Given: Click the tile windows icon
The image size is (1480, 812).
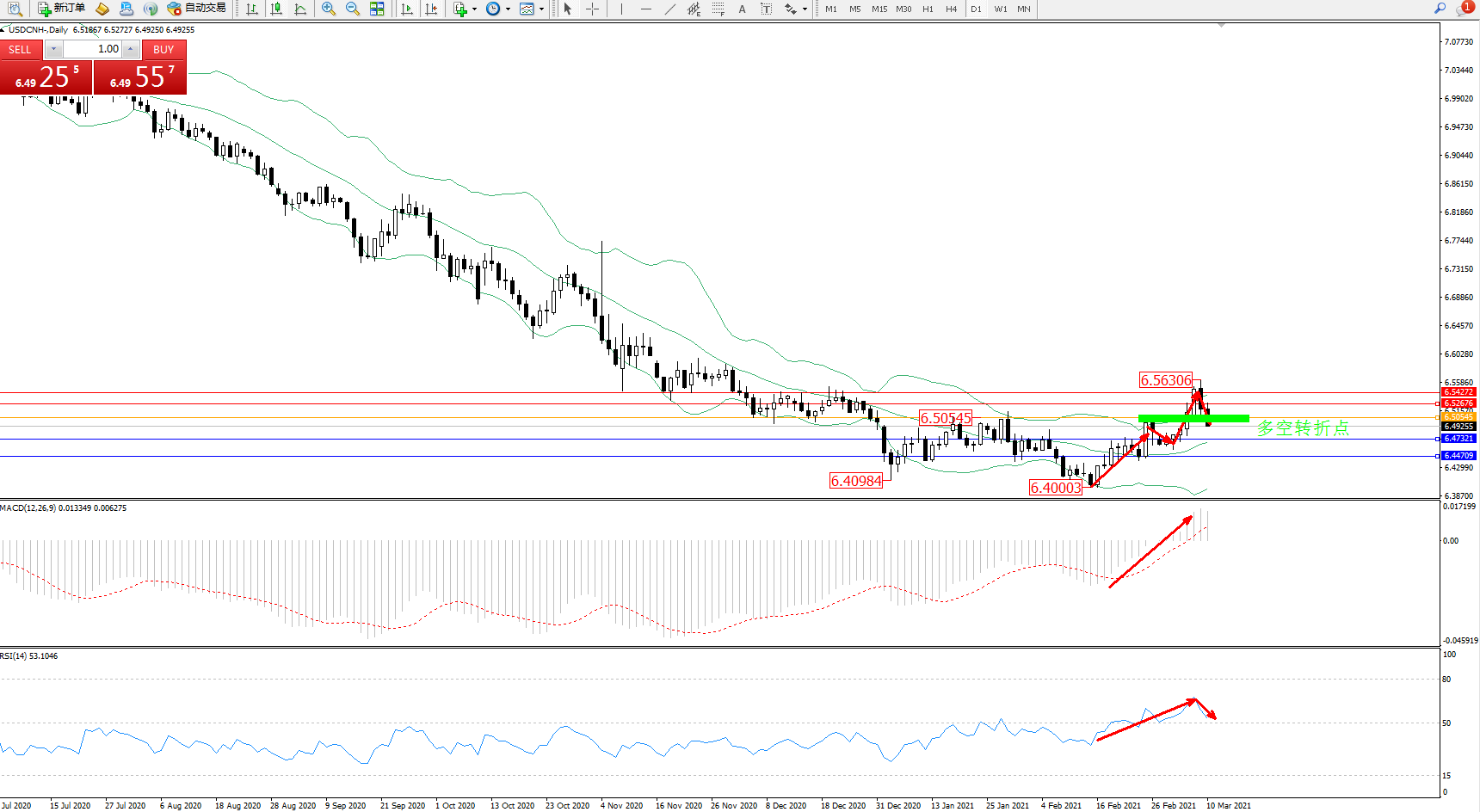Looking at the screenshot, I should tap(377, 9).
